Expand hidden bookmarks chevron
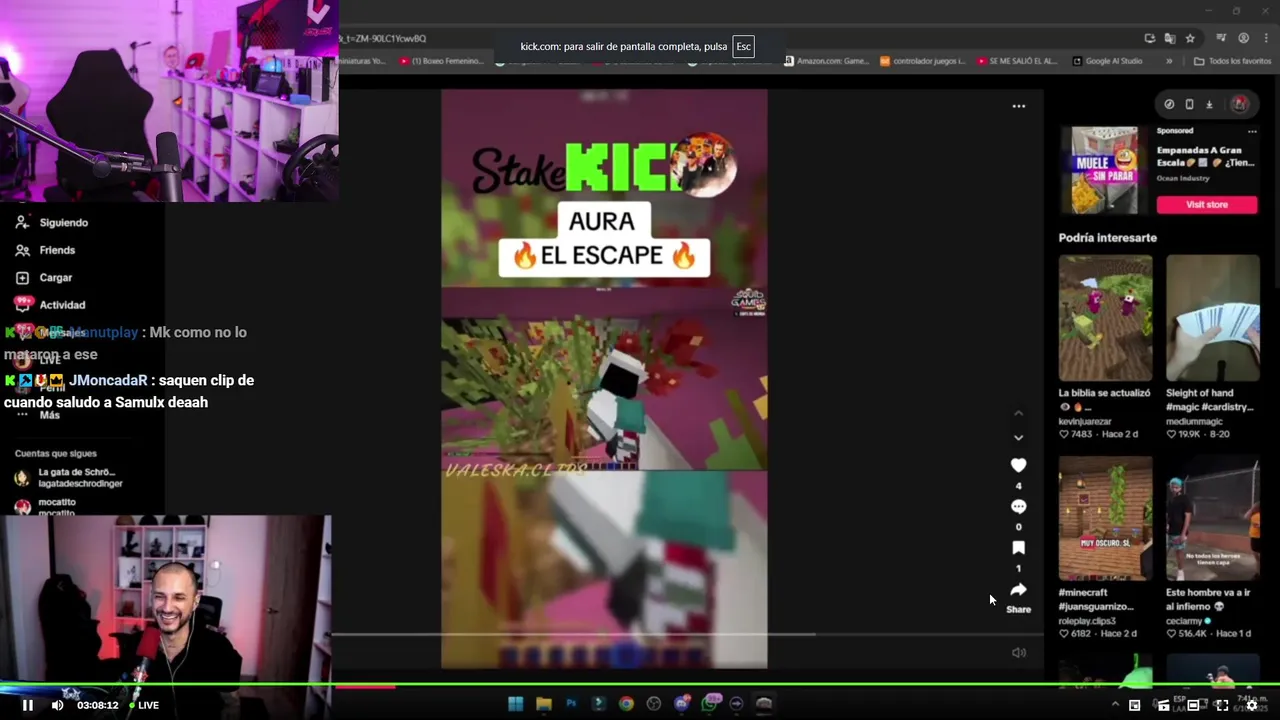The image size is (1280, 720). coord(1169,61)
